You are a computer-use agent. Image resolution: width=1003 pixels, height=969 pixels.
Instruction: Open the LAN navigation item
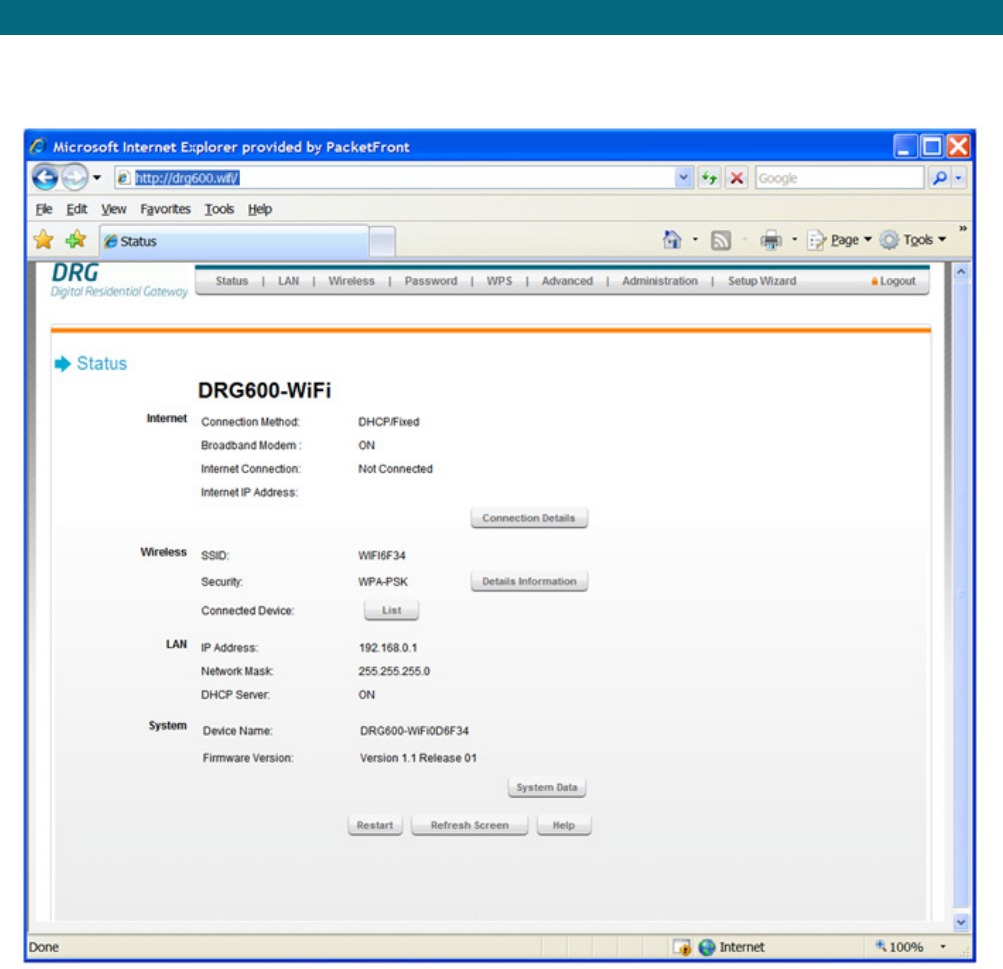click(288, 281)
